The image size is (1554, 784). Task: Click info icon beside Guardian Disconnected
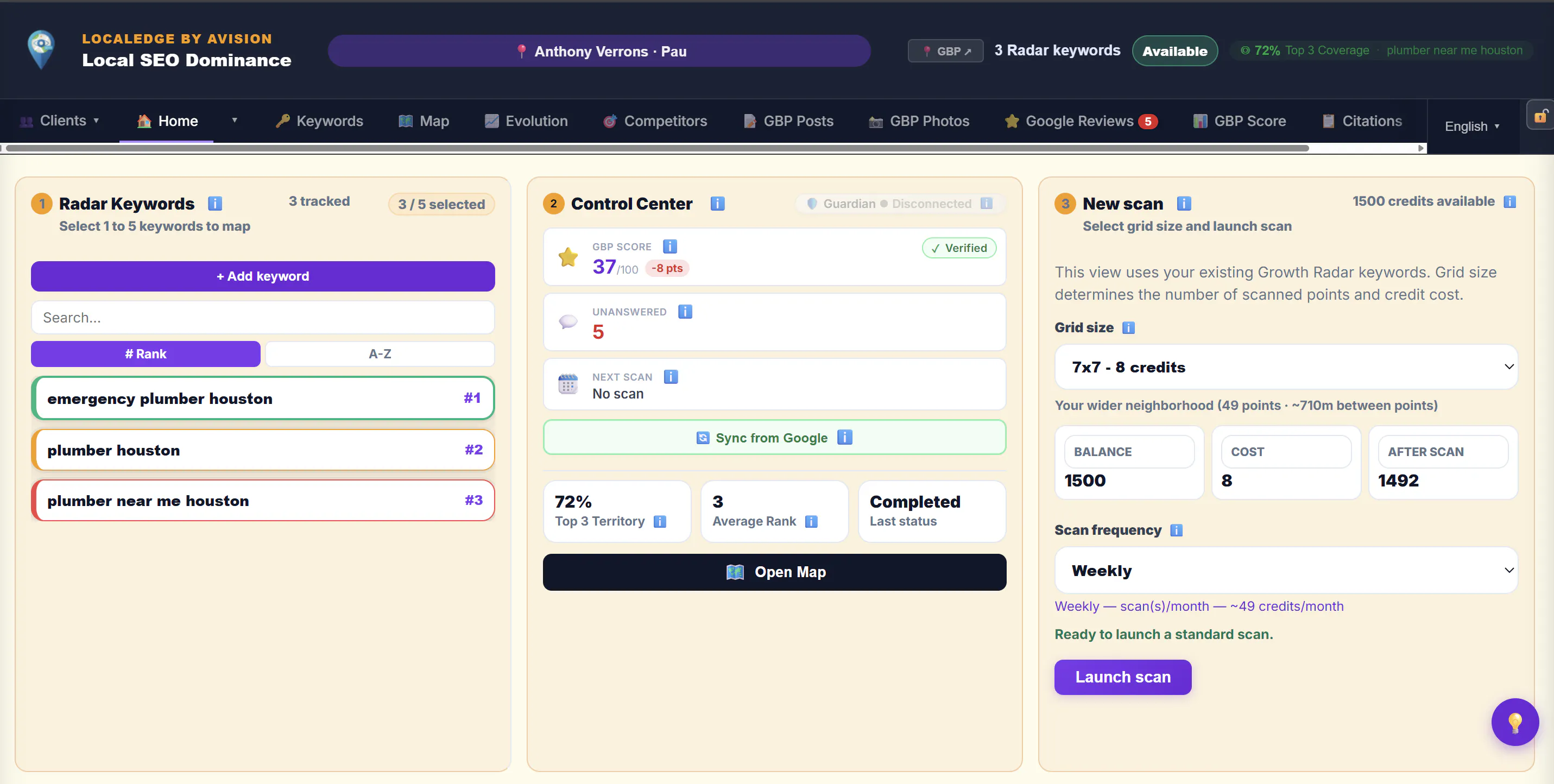[x=986, y=203]
